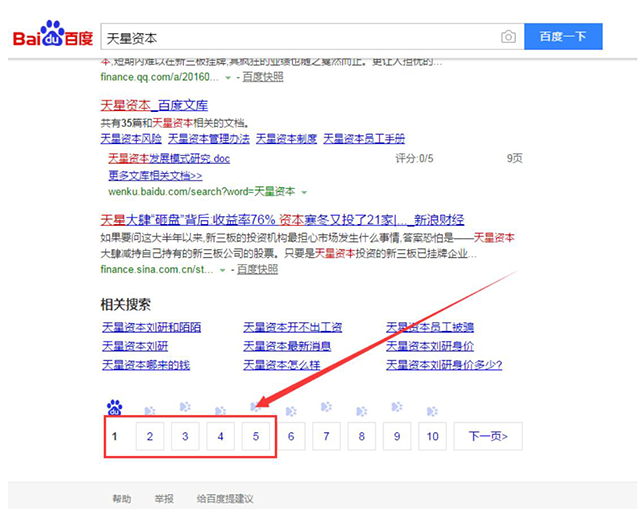
Task: Expand the dropdown arrow after finance.qq.com URL
Action: tap(228, 77)
